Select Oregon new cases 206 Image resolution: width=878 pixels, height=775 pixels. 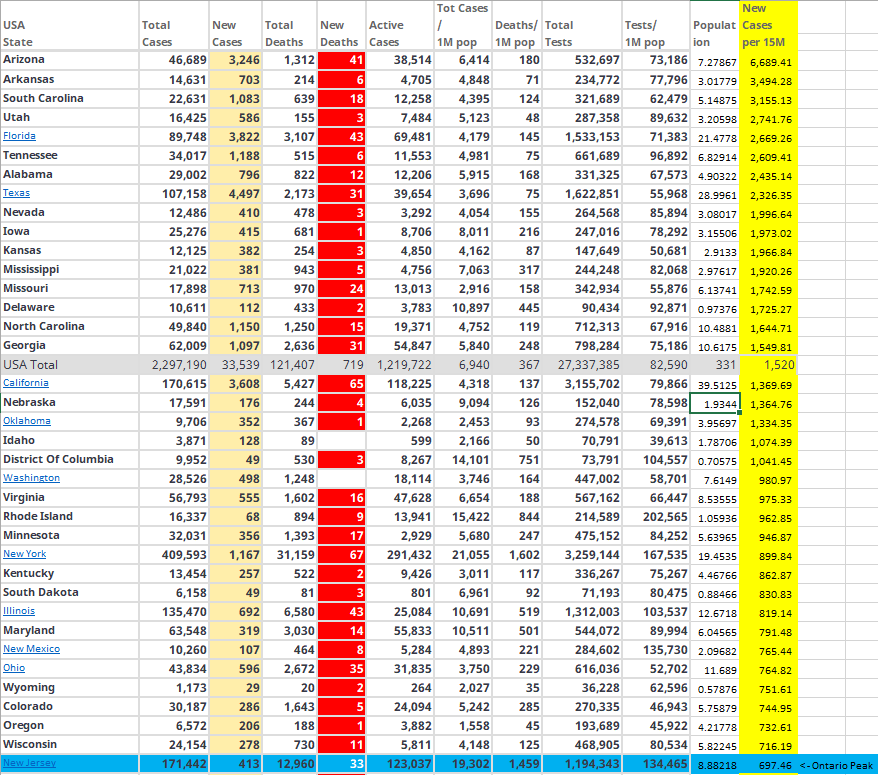[235, 726]
